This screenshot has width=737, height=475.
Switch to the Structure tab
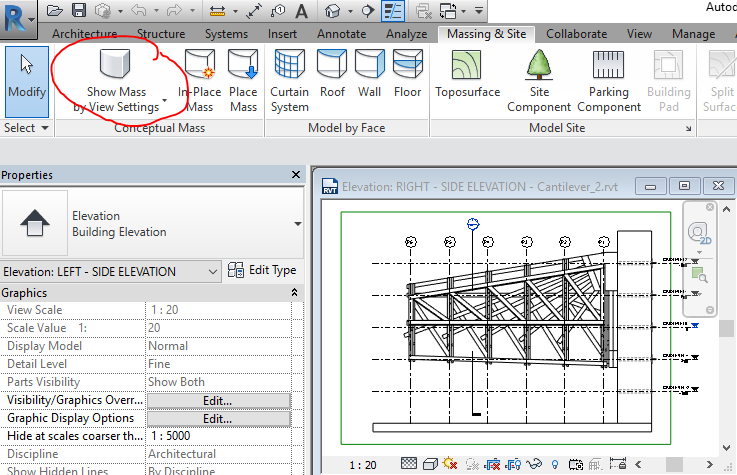161,34
